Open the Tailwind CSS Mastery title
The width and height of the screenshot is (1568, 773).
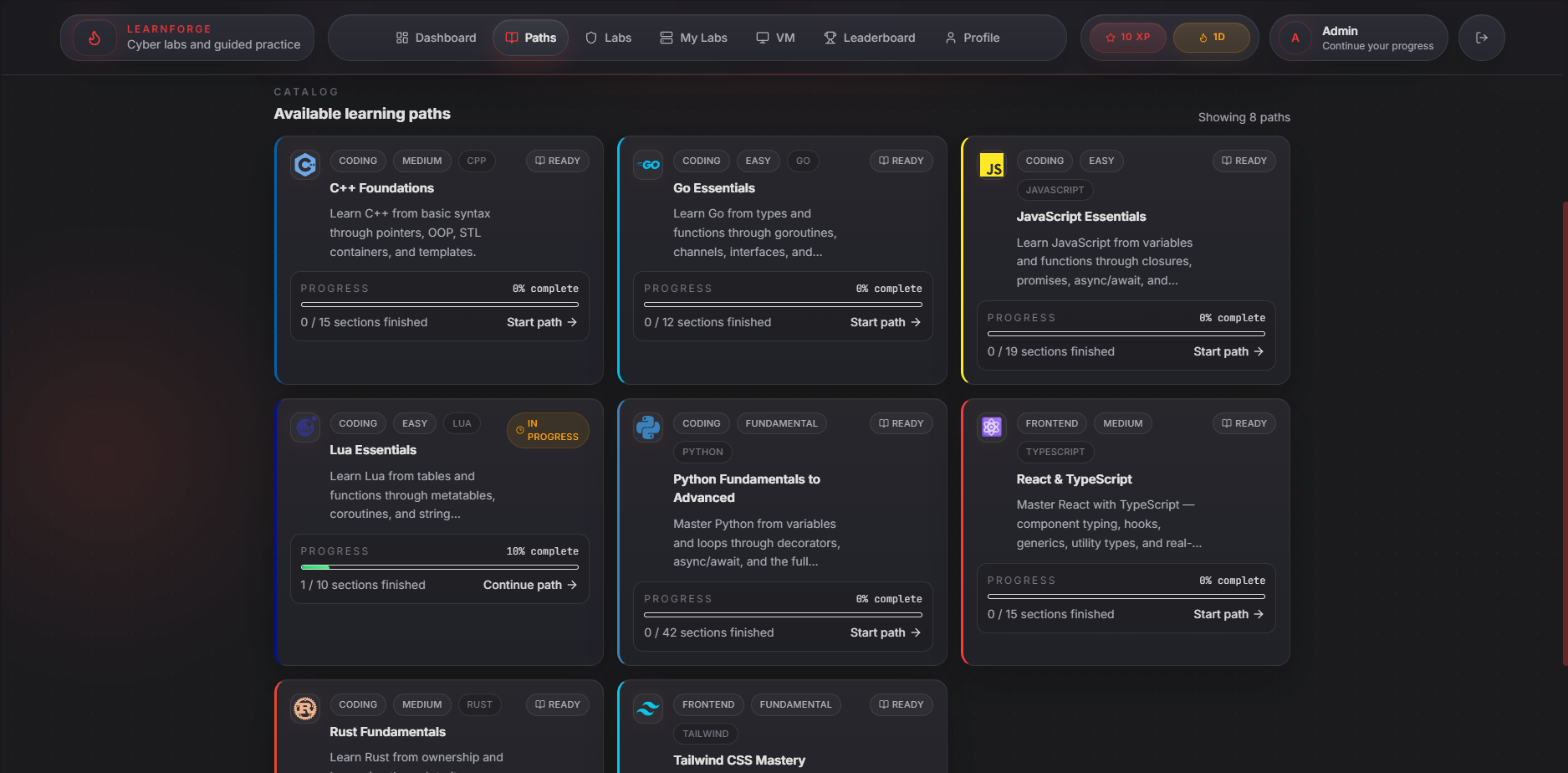click(739, 760)
